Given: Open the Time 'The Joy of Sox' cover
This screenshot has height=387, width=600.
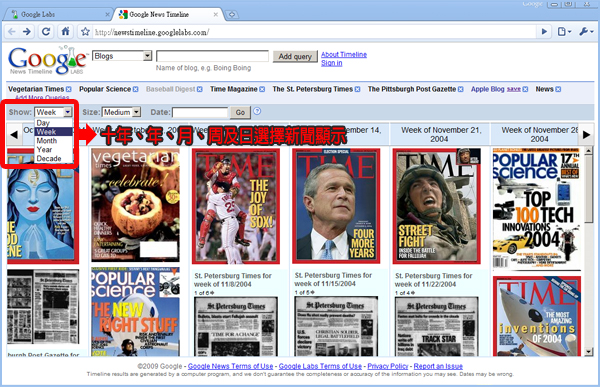Looking at the screenshot, I should 236,206.
